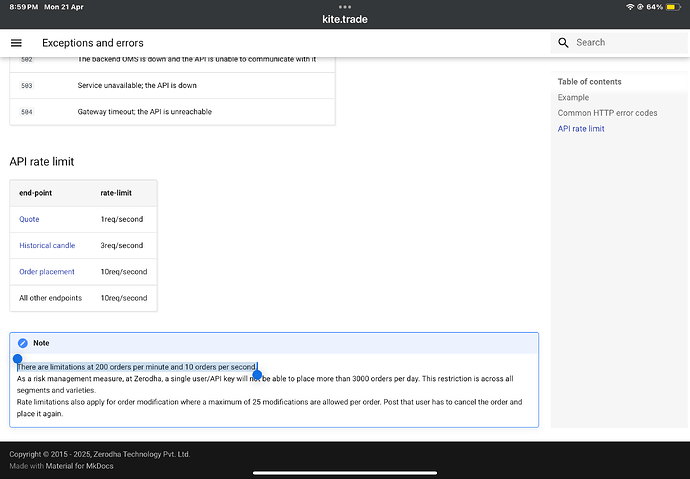The image size is (690, 479).
Task: Open the Order placement link
Action: (47, 272)
